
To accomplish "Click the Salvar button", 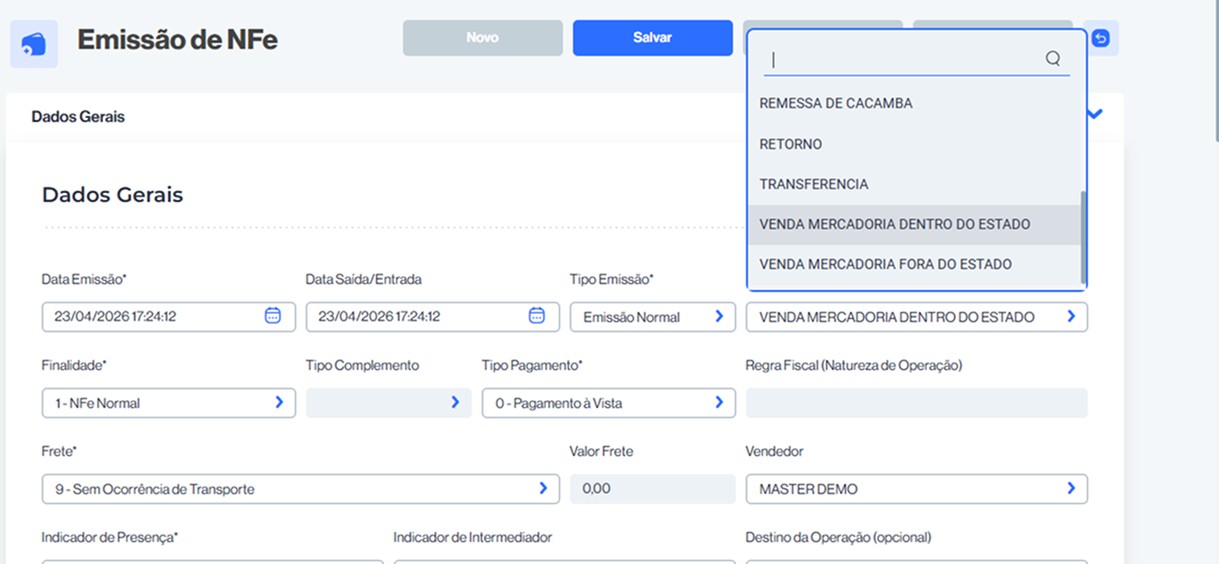I will click(653, 38).
